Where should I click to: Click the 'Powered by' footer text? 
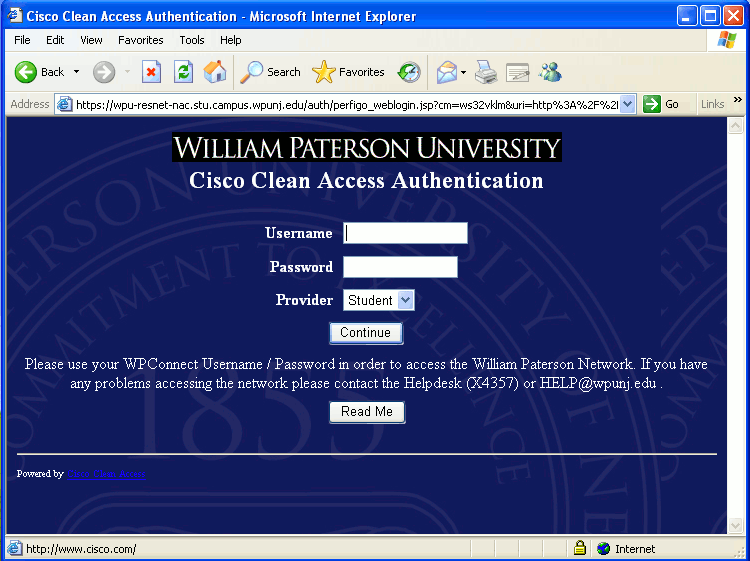[x=40, y=474]
